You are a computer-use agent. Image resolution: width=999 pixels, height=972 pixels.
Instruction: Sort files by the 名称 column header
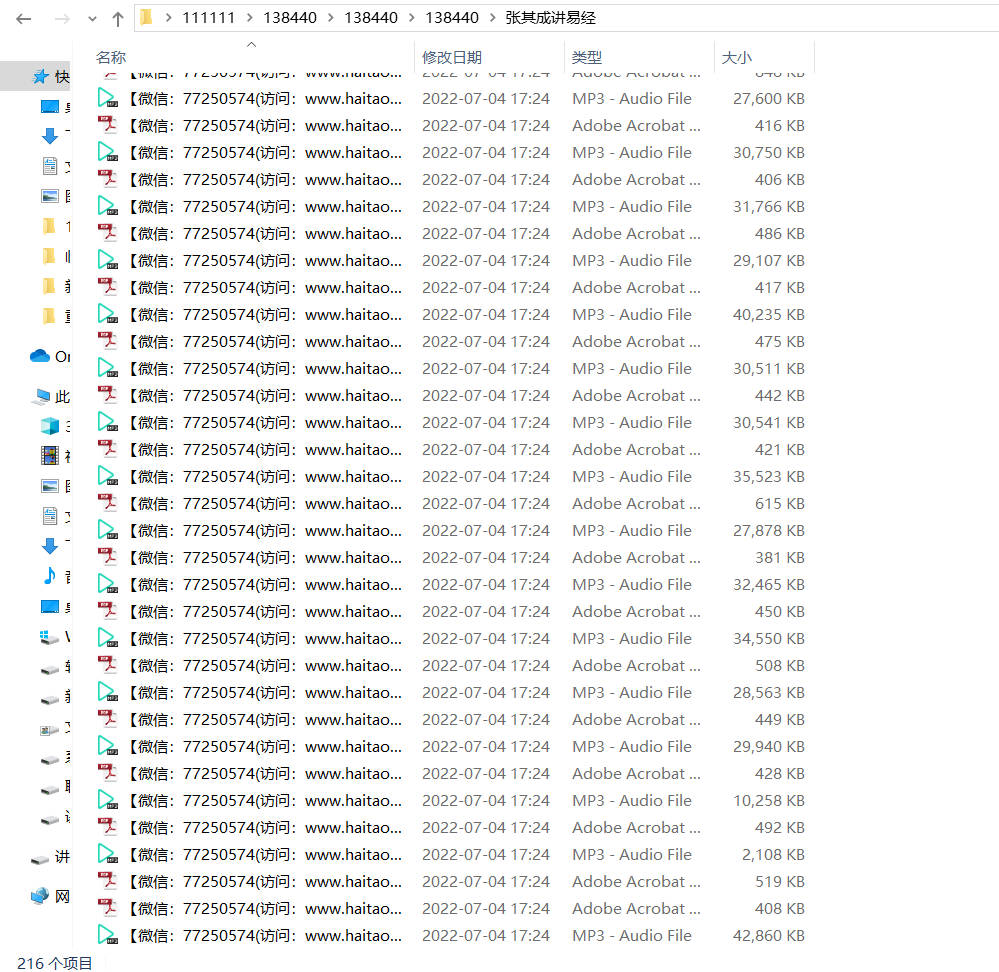click(x=111, y=57)
